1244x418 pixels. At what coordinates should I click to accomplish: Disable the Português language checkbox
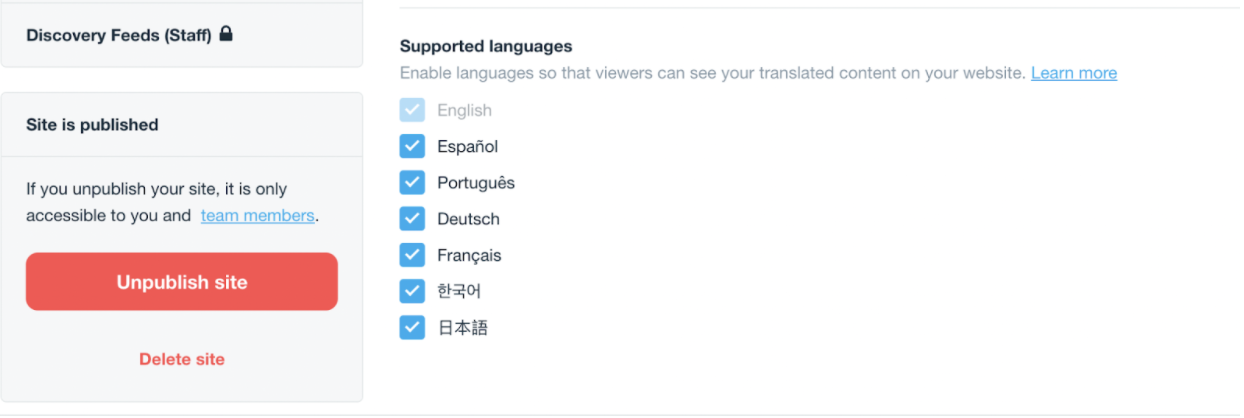pyautogui.click(x=412, y=183)
